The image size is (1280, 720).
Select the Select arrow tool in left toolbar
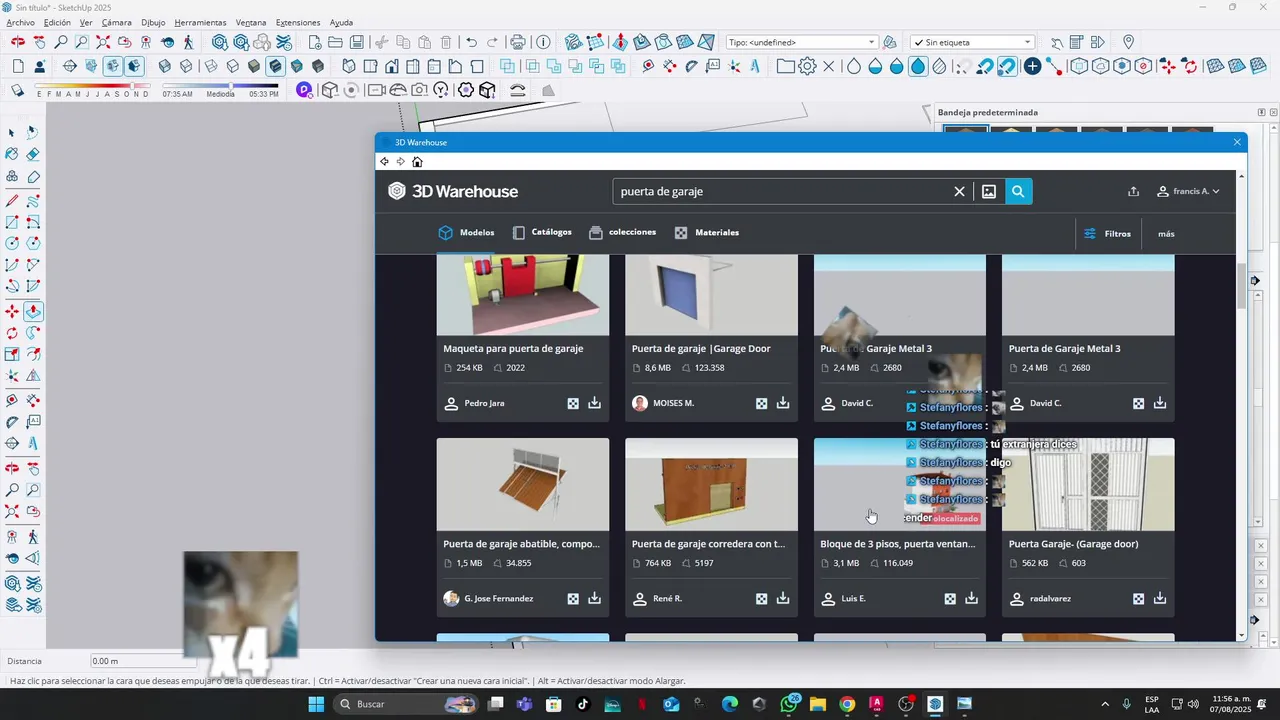11,132
